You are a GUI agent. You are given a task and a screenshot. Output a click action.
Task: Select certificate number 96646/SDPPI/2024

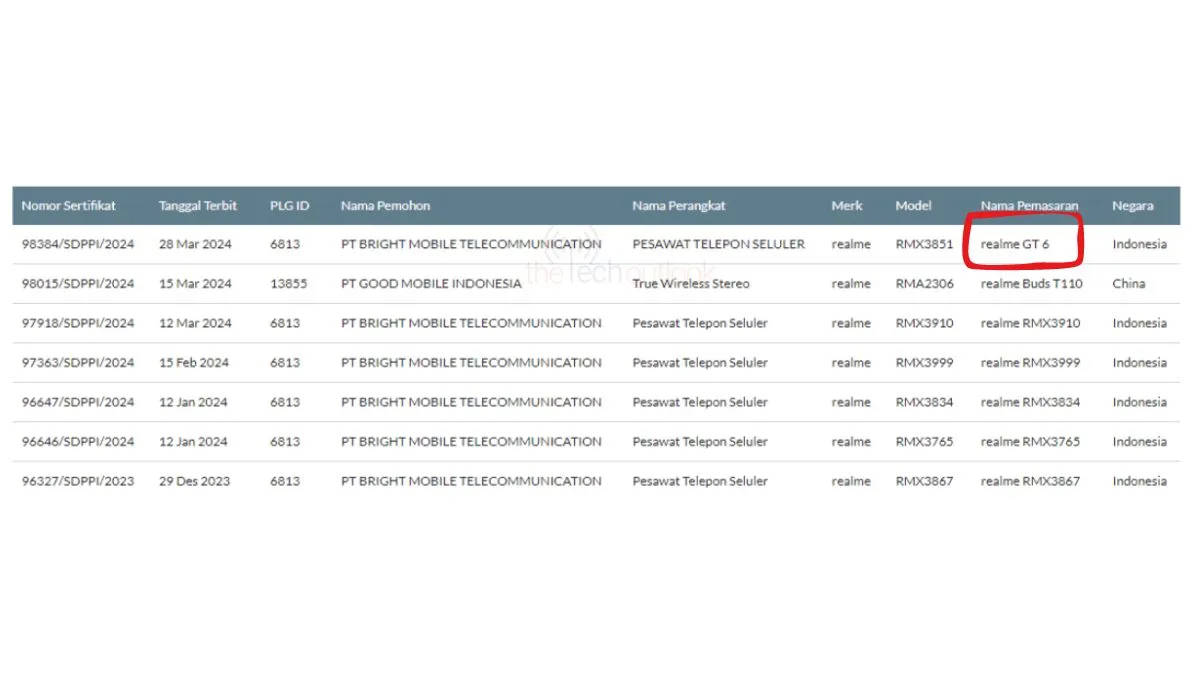pyautogui.click(x=78, y=441)
